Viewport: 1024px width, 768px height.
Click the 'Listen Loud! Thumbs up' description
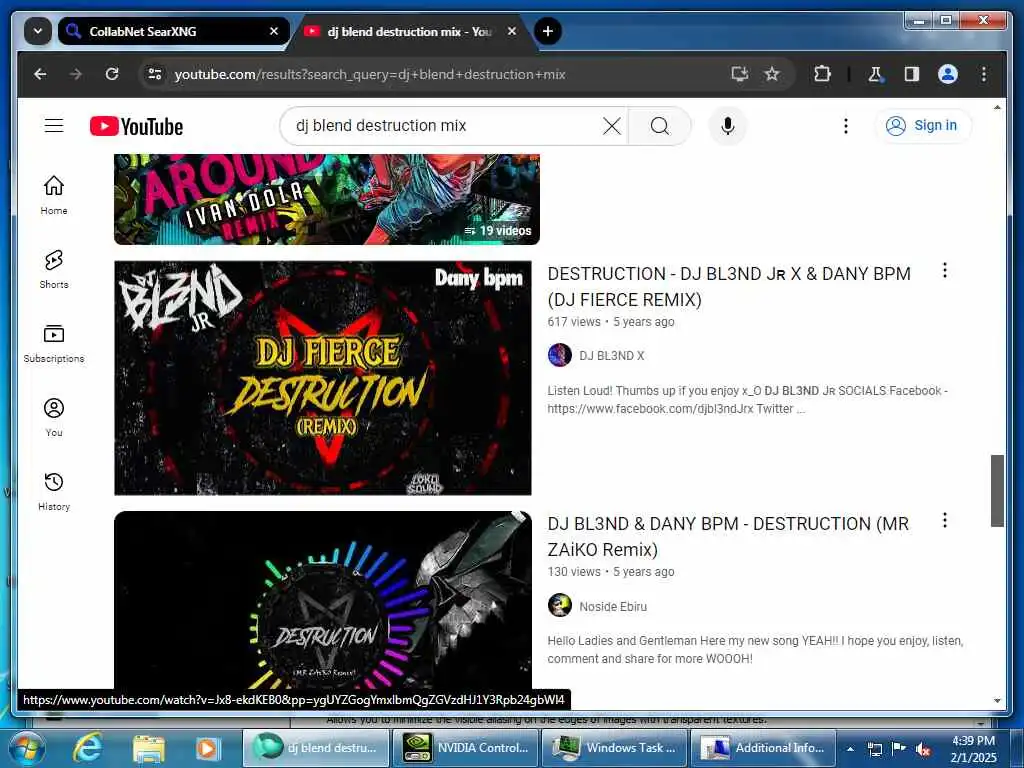pos(748,400)
